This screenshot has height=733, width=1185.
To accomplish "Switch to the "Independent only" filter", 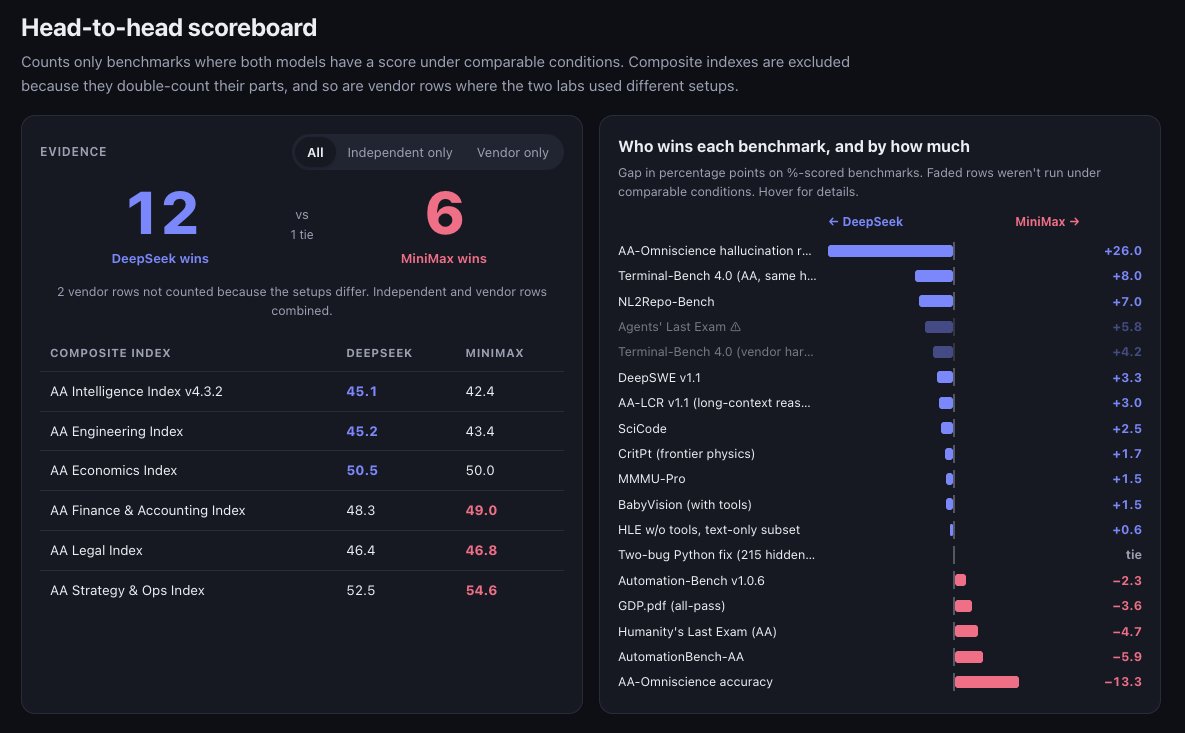I will [x=400, y=153].
